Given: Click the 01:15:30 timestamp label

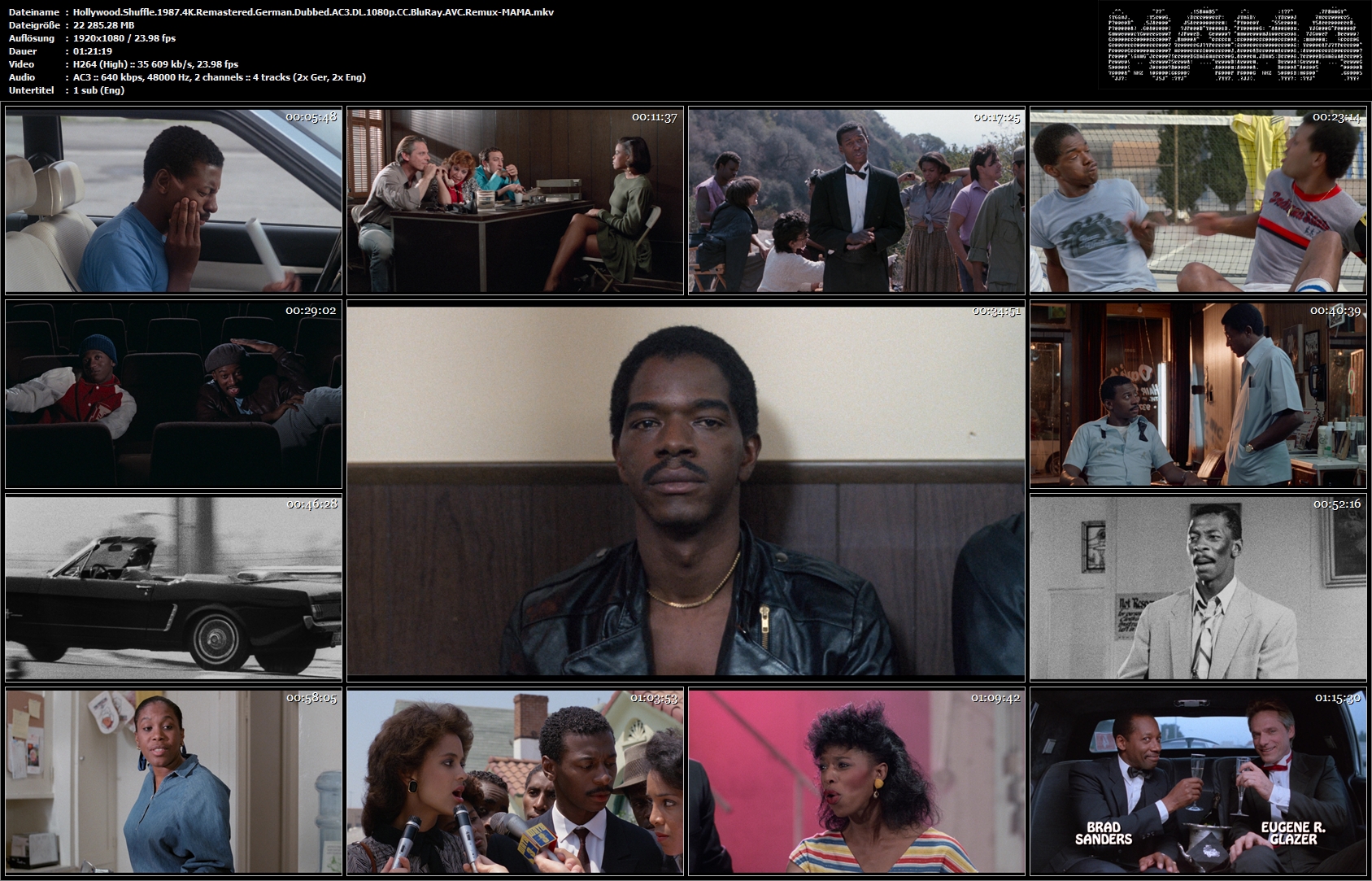Looking at the screenshot, I should (x=1338, y=698).
